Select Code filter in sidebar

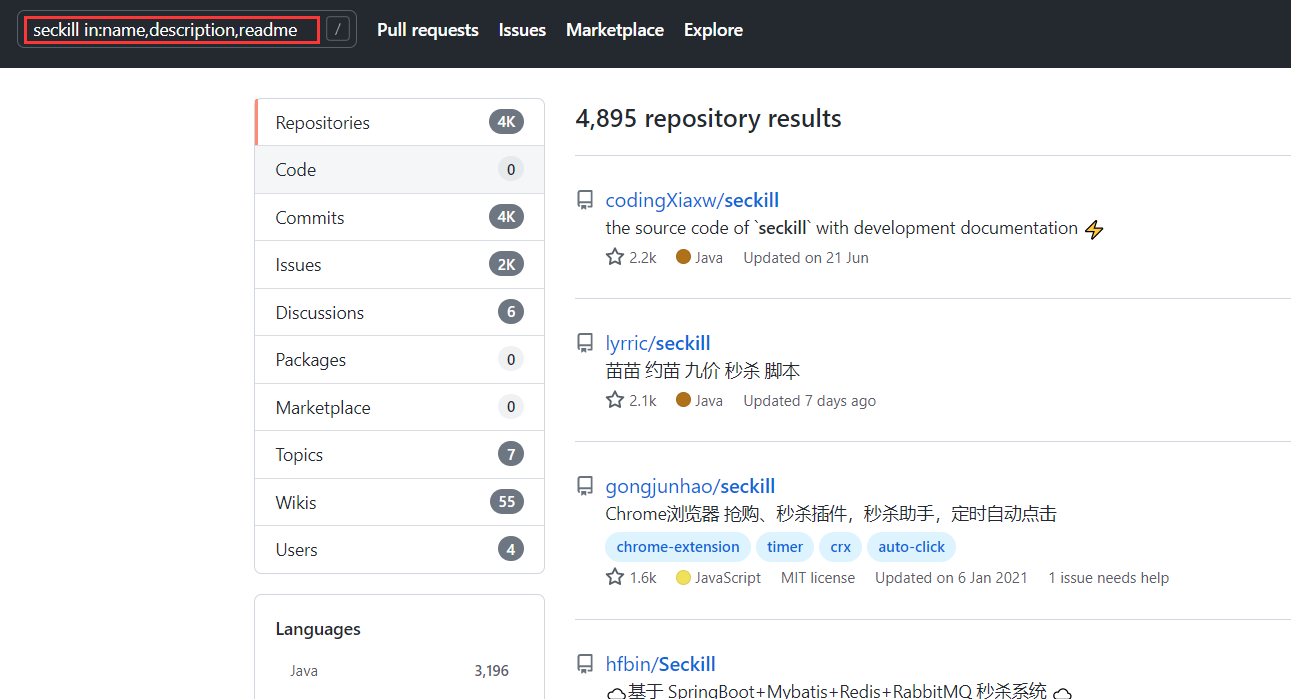point(400,170)
